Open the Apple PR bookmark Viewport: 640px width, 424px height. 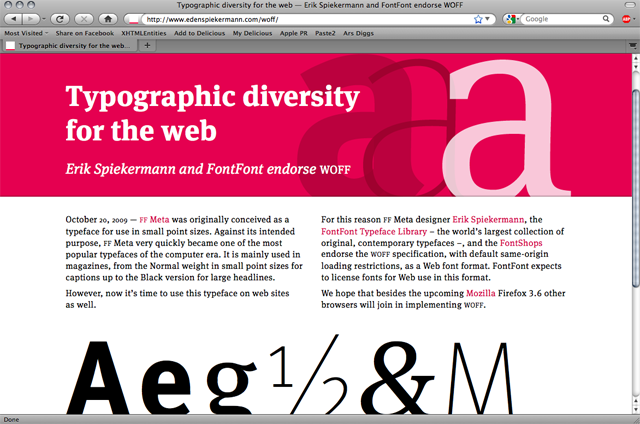pyautogui.click(x=293, y=33)
